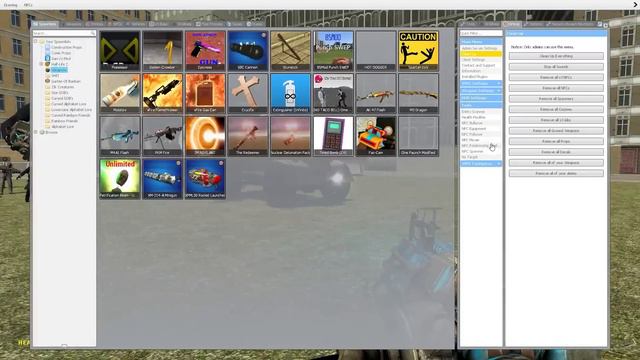Click the Stop all Sounds button

[556, 67]
